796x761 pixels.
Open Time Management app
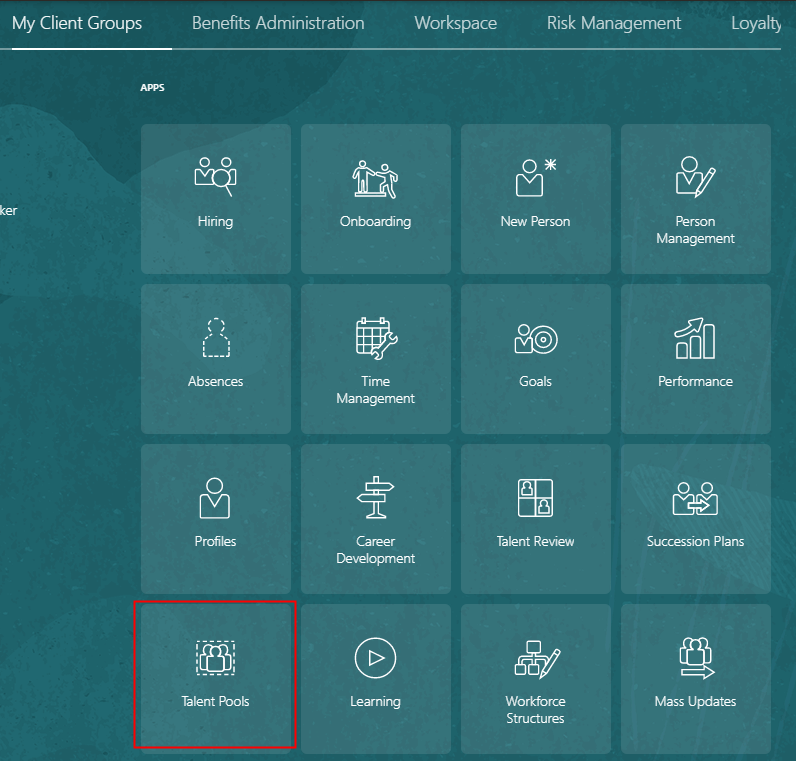[376, 359]
